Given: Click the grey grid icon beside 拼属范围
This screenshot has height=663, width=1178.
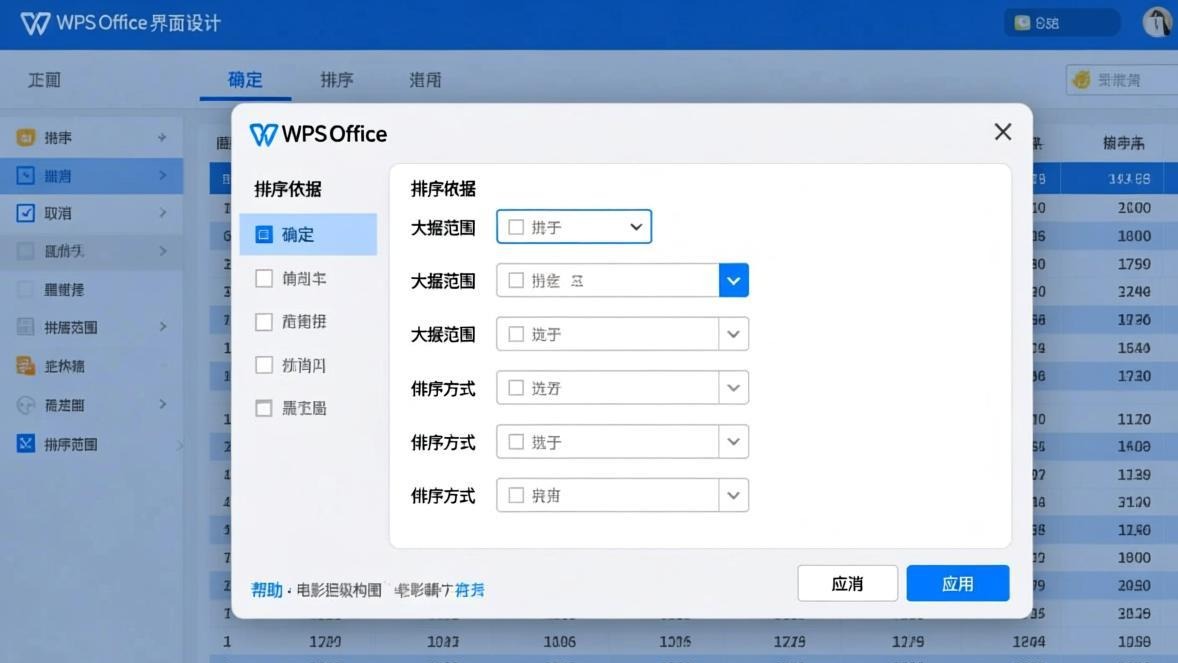Looking at the screenshot, I should pyautogui.click(x=26, y=327).
